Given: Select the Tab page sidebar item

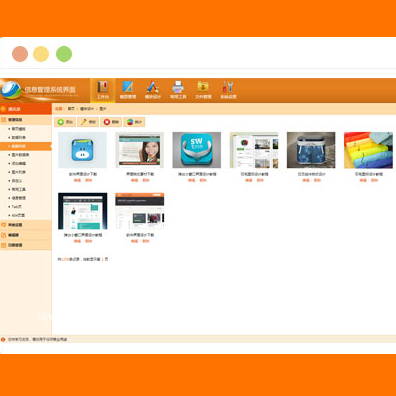Looking at the screenshot, I should 17,207.
